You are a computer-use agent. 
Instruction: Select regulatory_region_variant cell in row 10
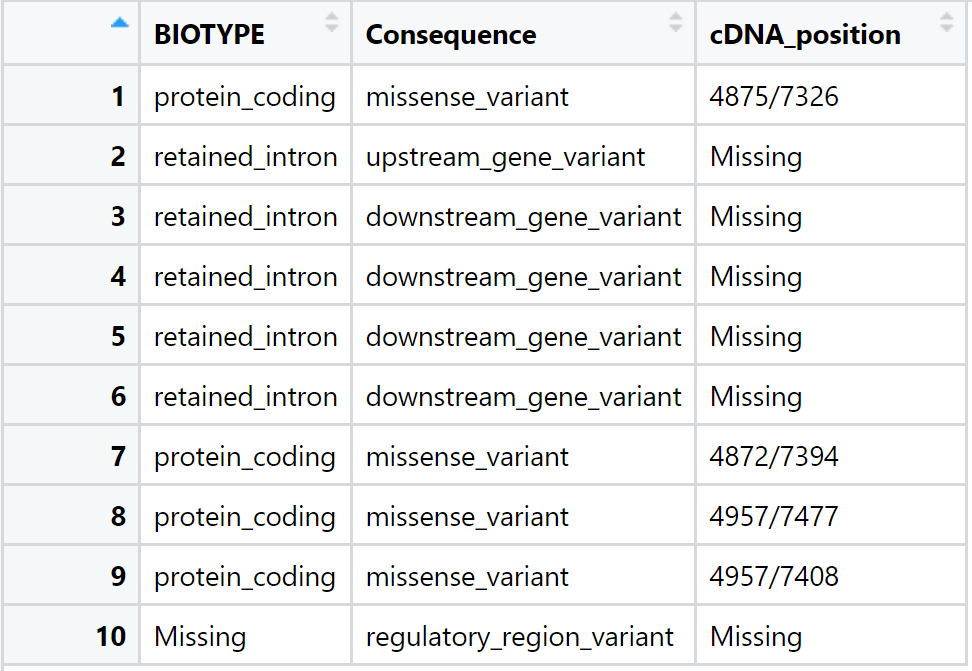523,636
